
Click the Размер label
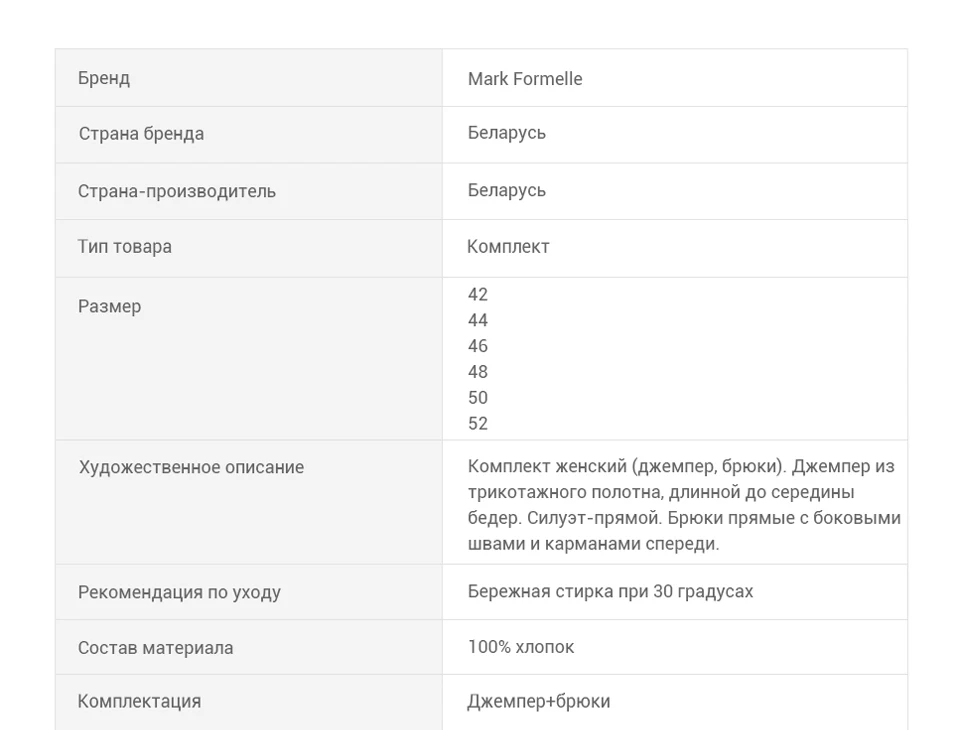coord(109,306)
